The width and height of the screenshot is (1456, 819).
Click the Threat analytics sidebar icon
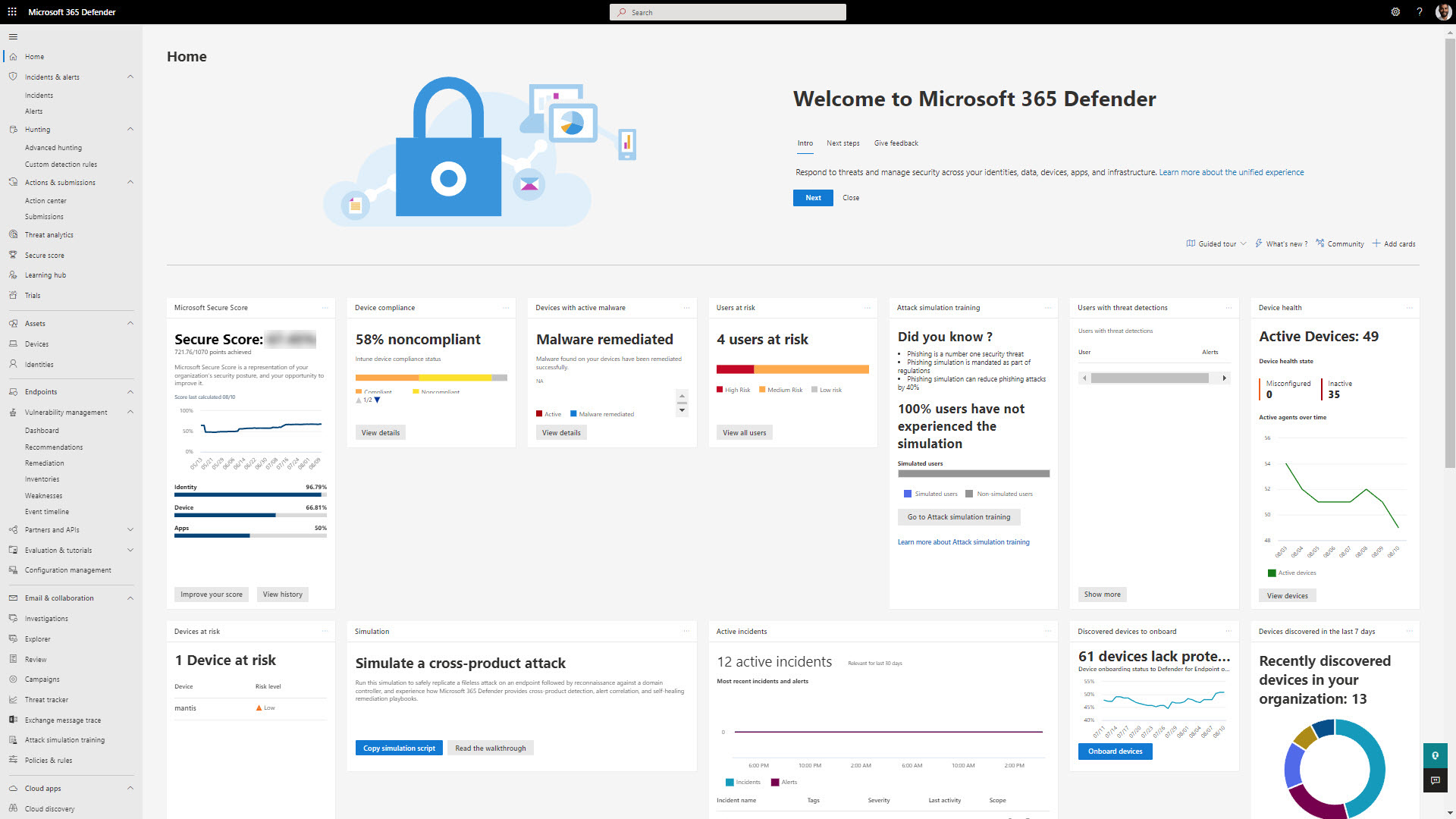pyautogui.click(x=13, y=235)
